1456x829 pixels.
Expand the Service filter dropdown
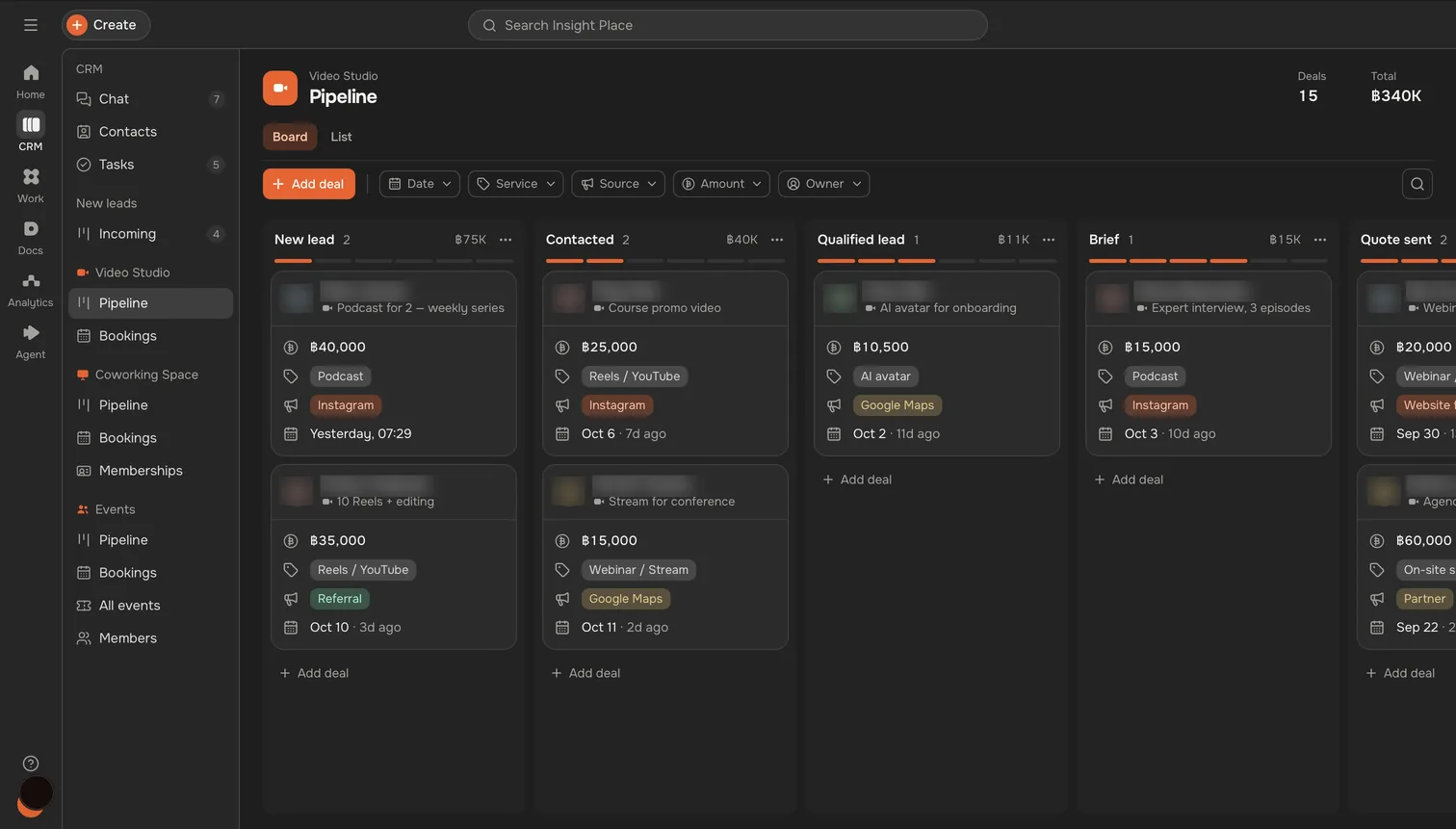[x=516, y=184]
